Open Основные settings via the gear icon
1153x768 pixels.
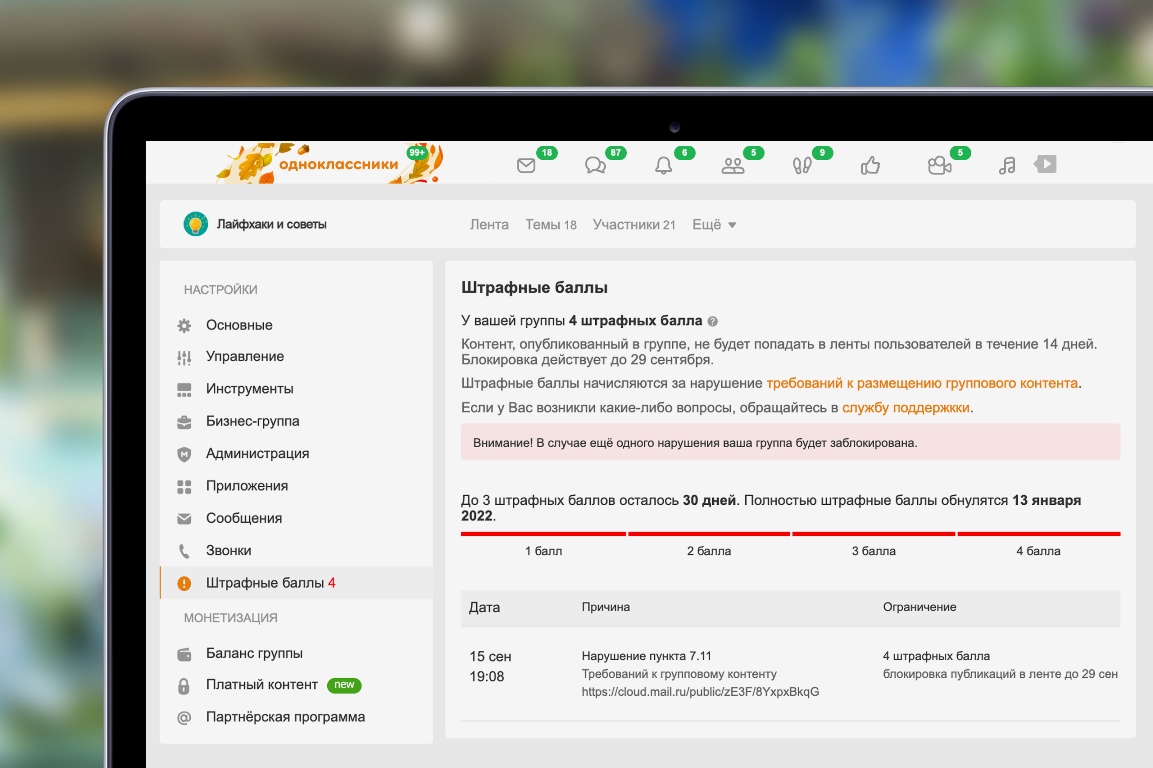(184, 325)
